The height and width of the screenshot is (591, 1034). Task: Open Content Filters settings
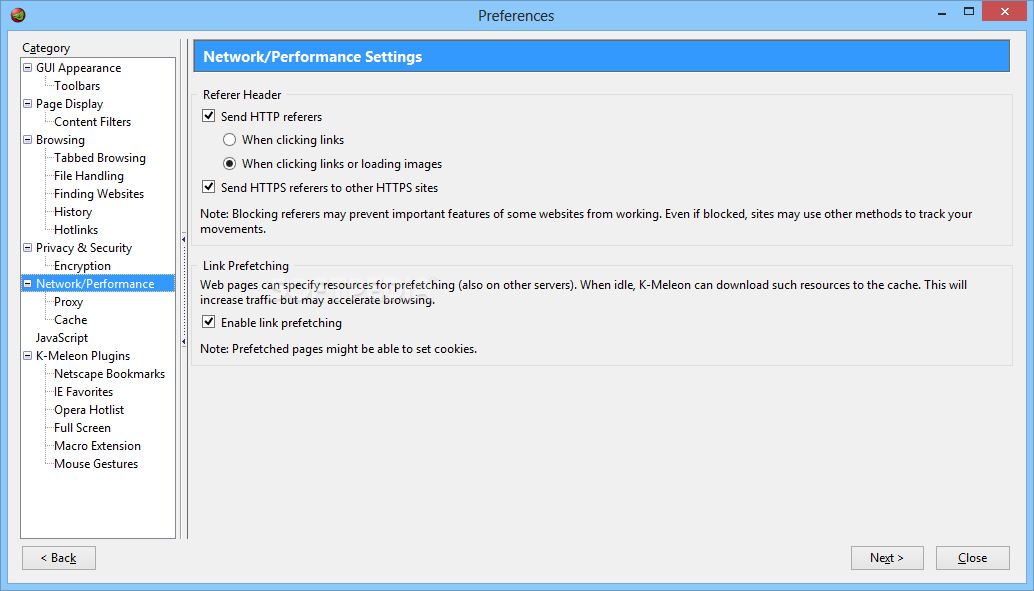pos(92,122)
